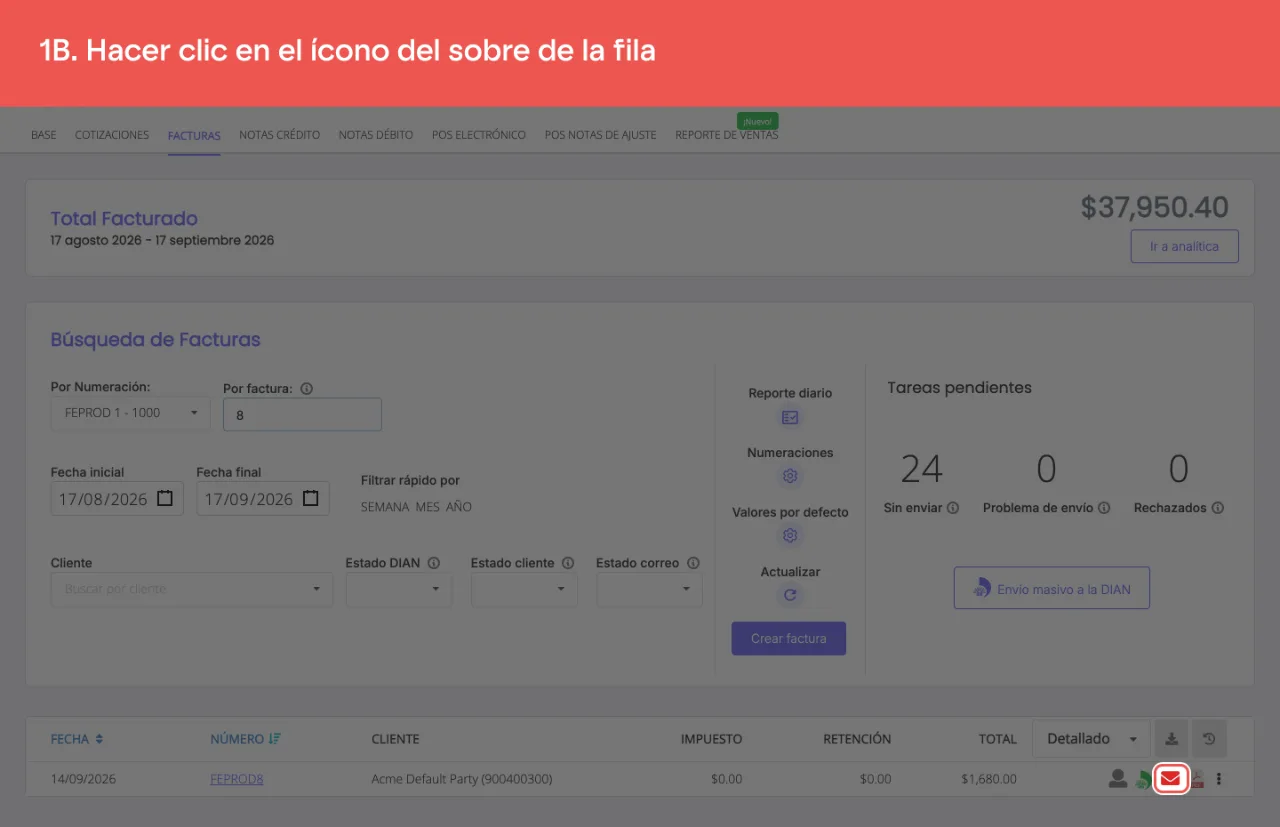Click info icon next to Rechazados
Screen dimensions: 1280x827
tap(1217, 508)
